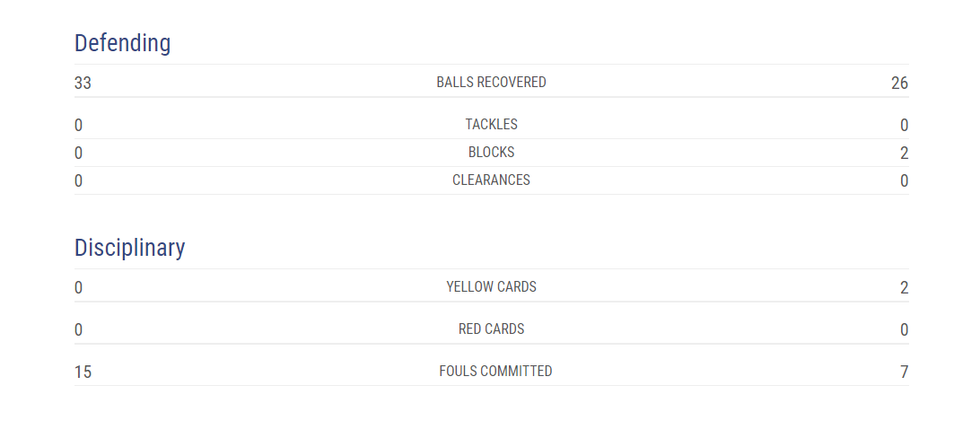Click the Defending section heading
The width and height of the screenshot is (980, 421).
click(122, 43)
